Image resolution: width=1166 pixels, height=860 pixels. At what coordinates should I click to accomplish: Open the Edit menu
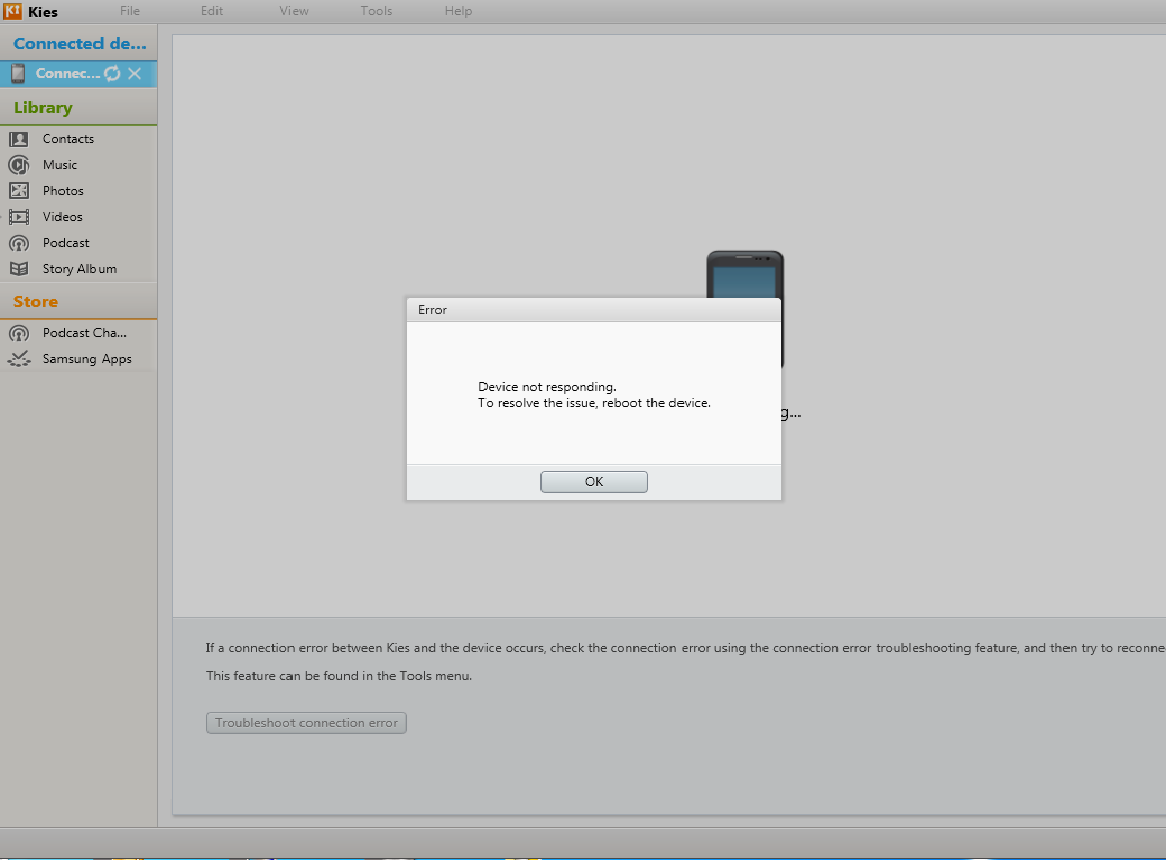click(x=212, y=12)
